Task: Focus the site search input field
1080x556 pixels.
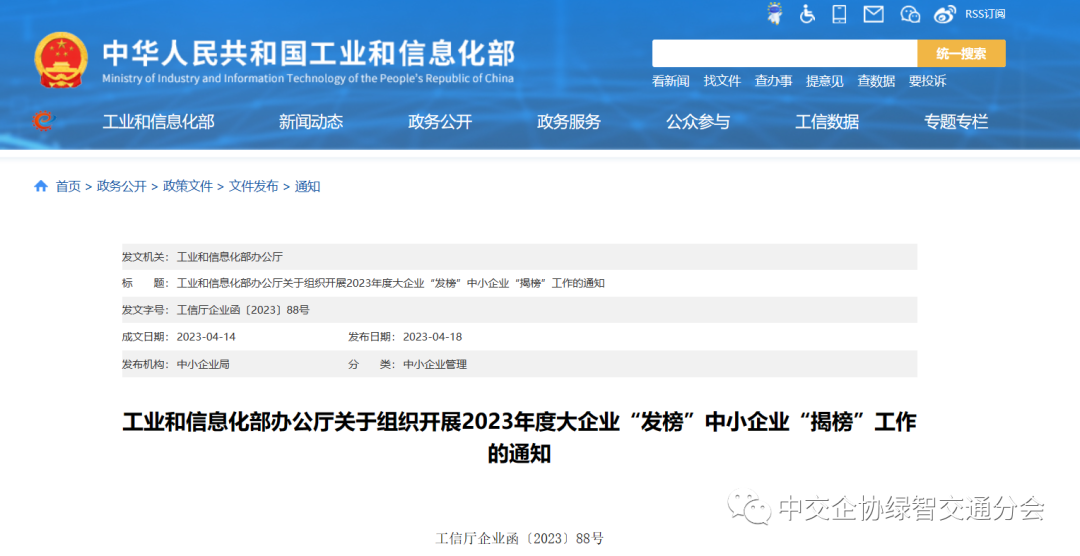Action: click(785, 53)
